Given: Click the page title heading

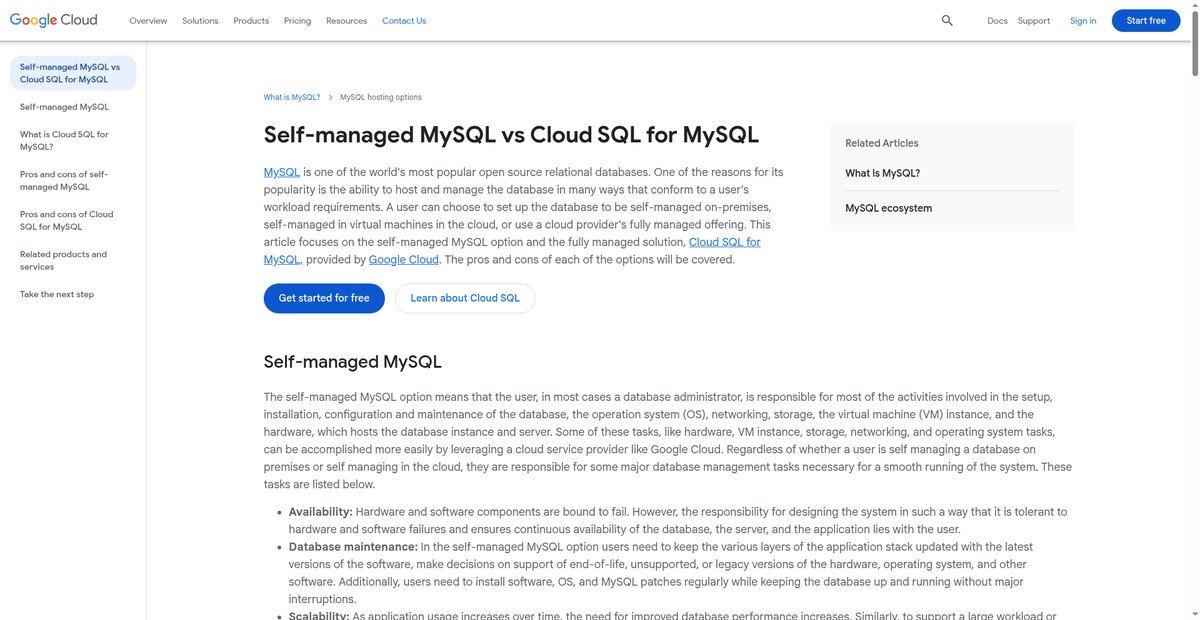Looking at the screenshot, I should pos(511,135).
